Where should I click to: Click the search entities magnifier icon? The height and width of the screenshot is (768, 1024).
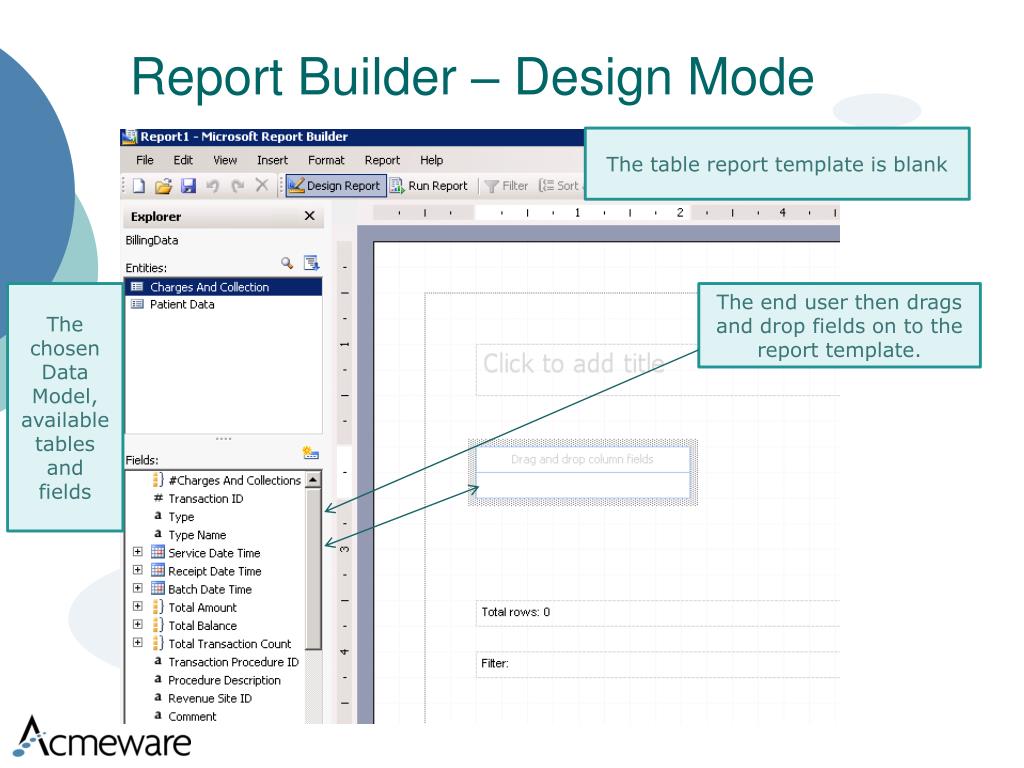tap(287, 263)
